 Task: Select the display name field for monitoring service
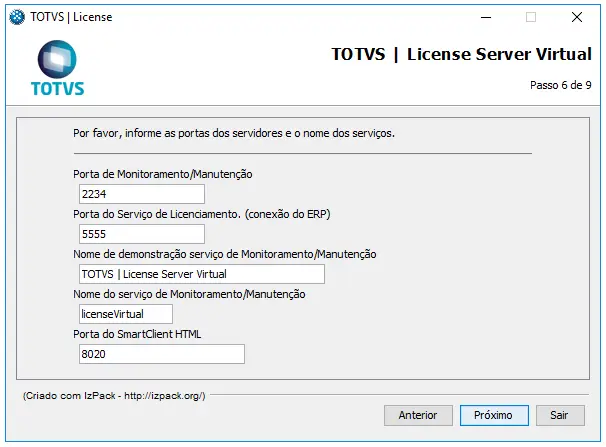pyautogui.click(x=201, y=274)
